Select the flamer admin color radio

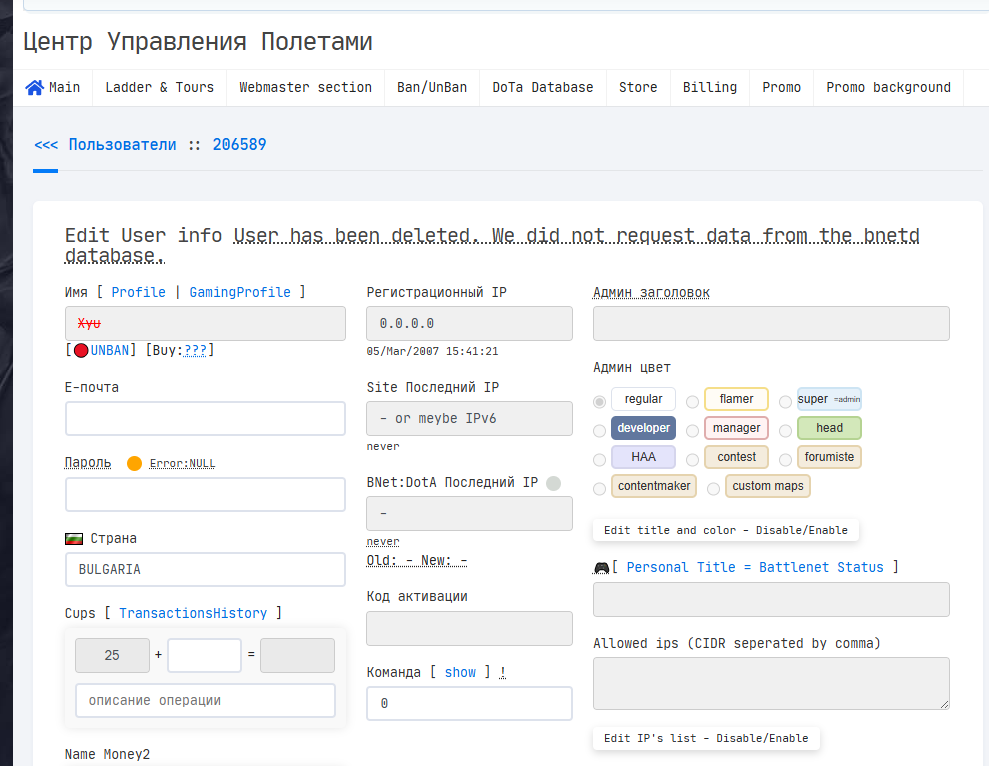(x=692, y=402)
